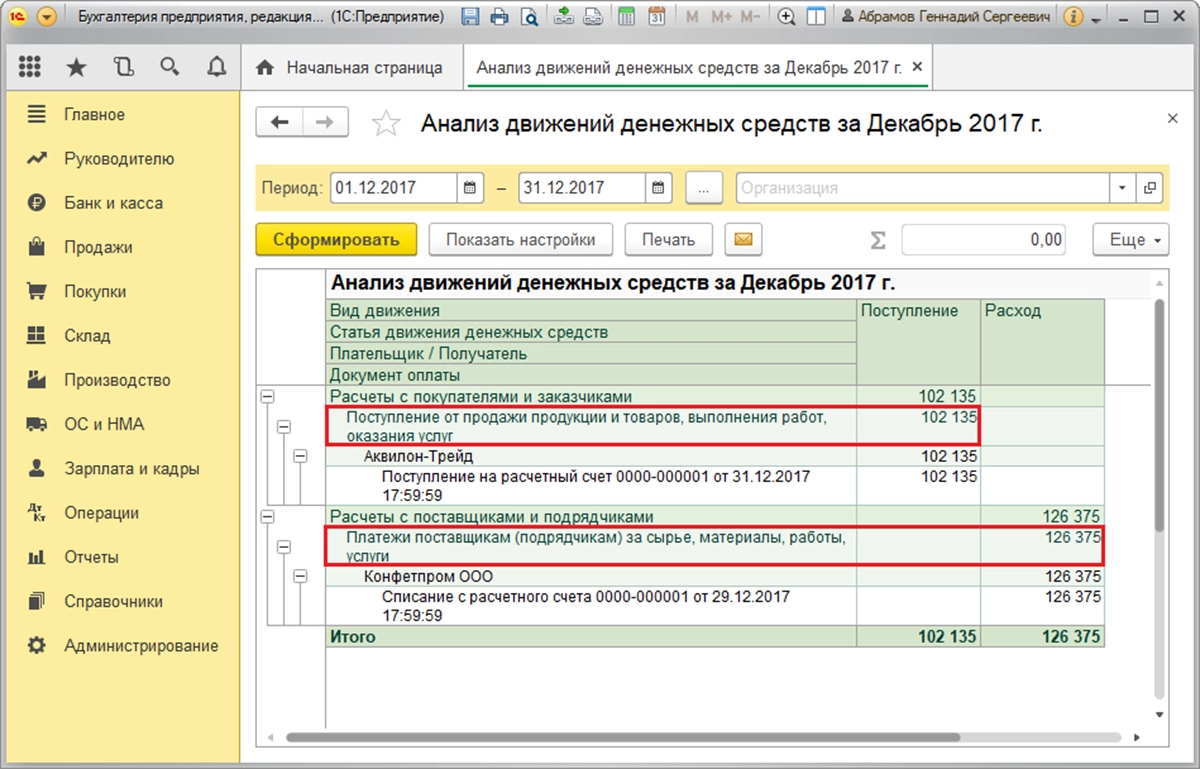Switch to the Начальная страница tab
Viewport: 1200px width, 769px height.
click(x=350, y=68)
